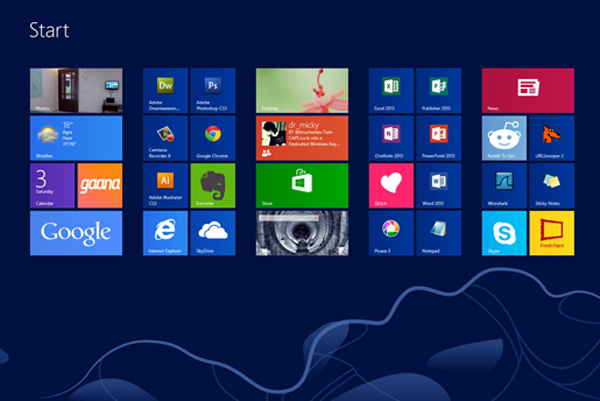Open Camtasia Recorder 8
The height and width of the screenshot is (401, 600).
(165, 138)
